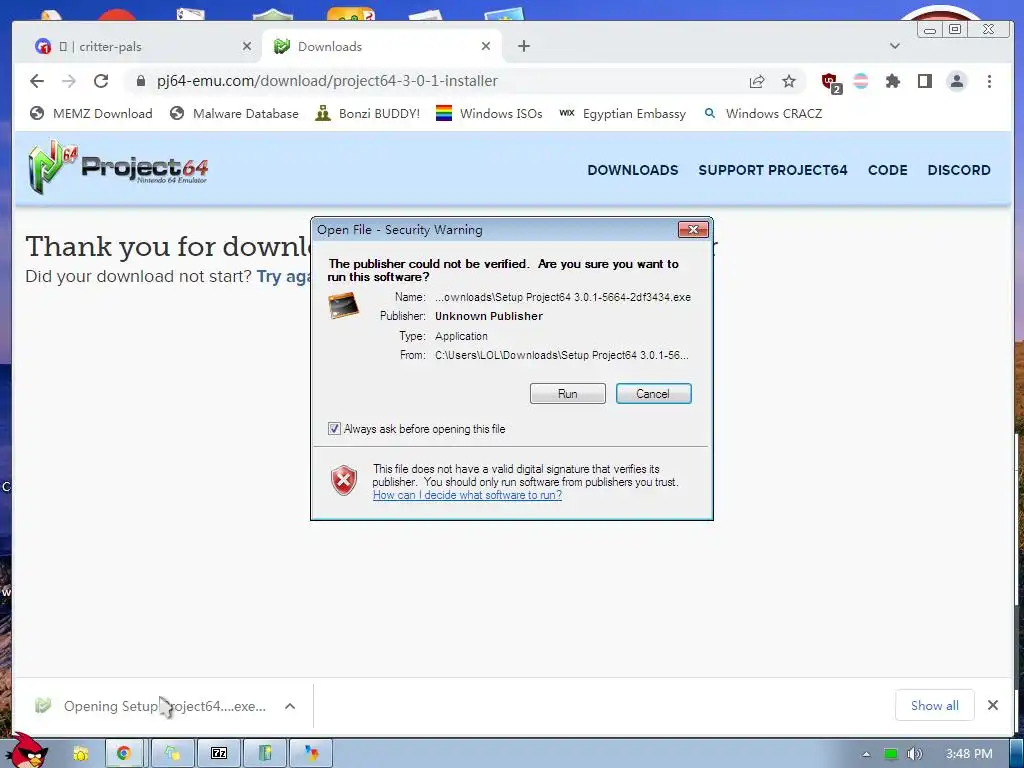This screenshot has height=768, width=1024.
Task: Click the share page icon in address bar
Action: 757,81
